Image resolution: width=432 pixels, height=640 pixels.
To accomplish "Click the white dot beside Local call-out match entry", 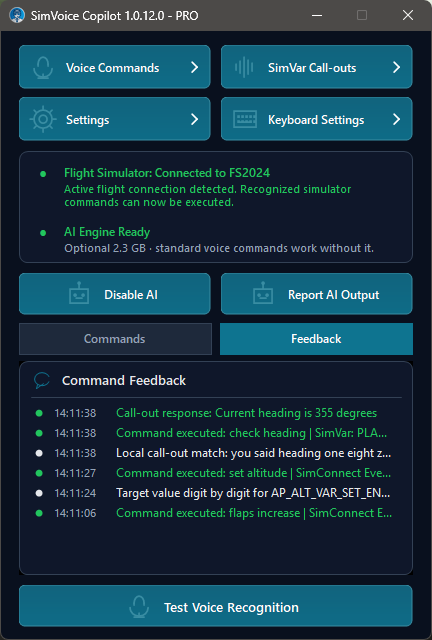I will click(x=39, y=453).
